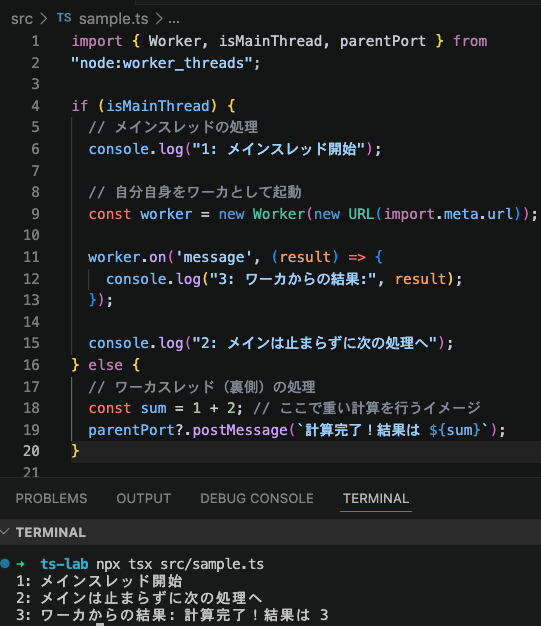This screenshot has height=626, width=541.
Task: Click the 'else' keyword on line 16
Action: click(x=105, y=365)
